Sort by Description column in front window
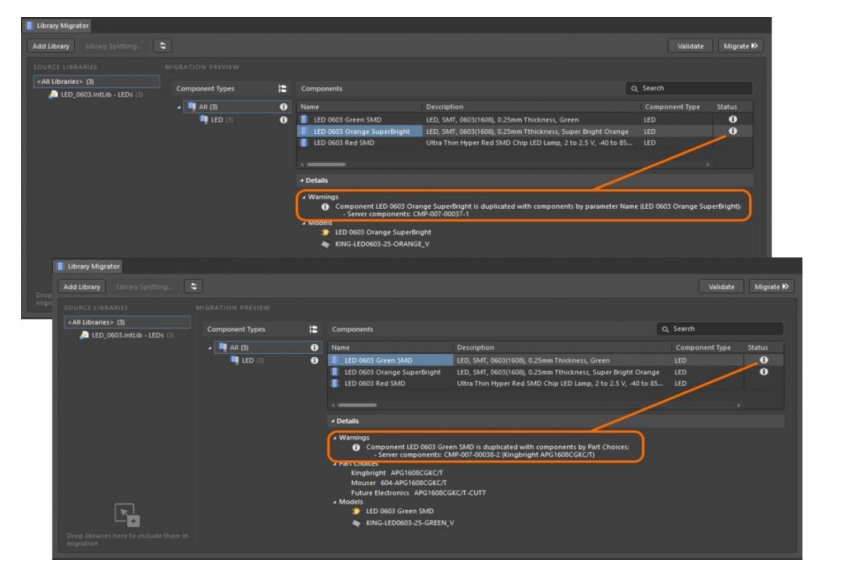Viewport: 857px width, 579px height. 562,347
